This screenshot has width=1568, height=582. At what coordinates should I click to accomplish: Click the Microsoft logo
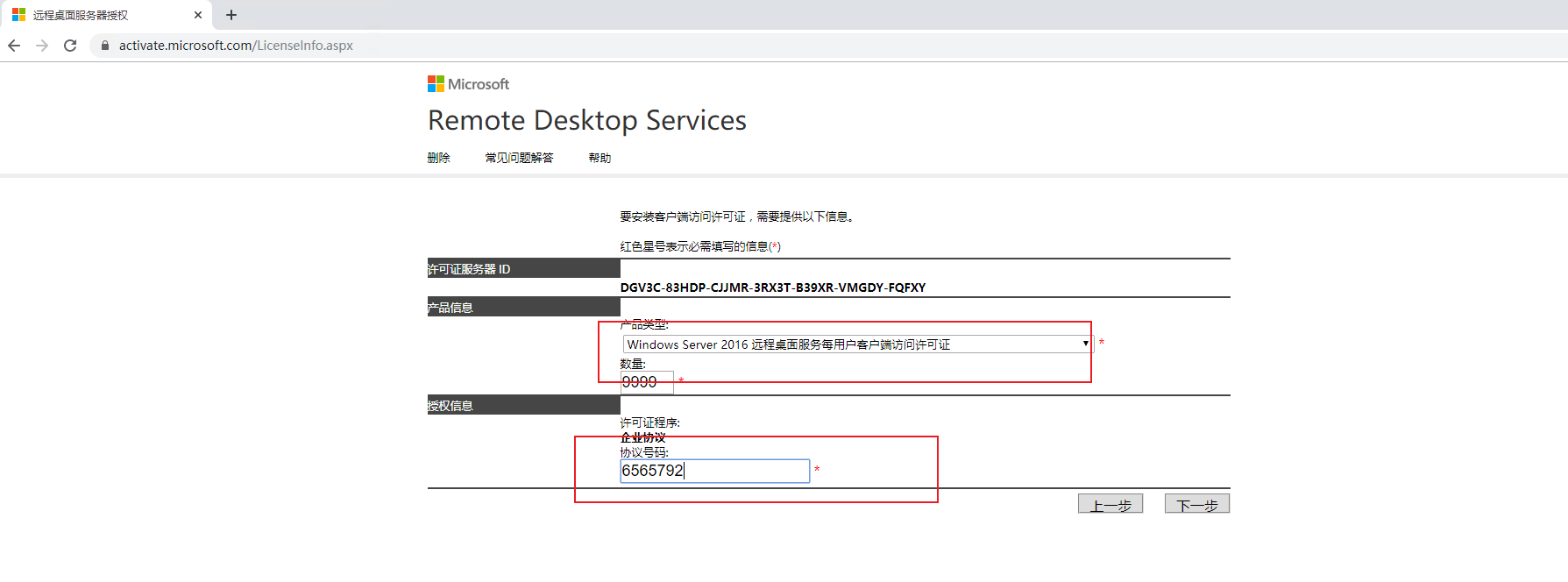468,84
